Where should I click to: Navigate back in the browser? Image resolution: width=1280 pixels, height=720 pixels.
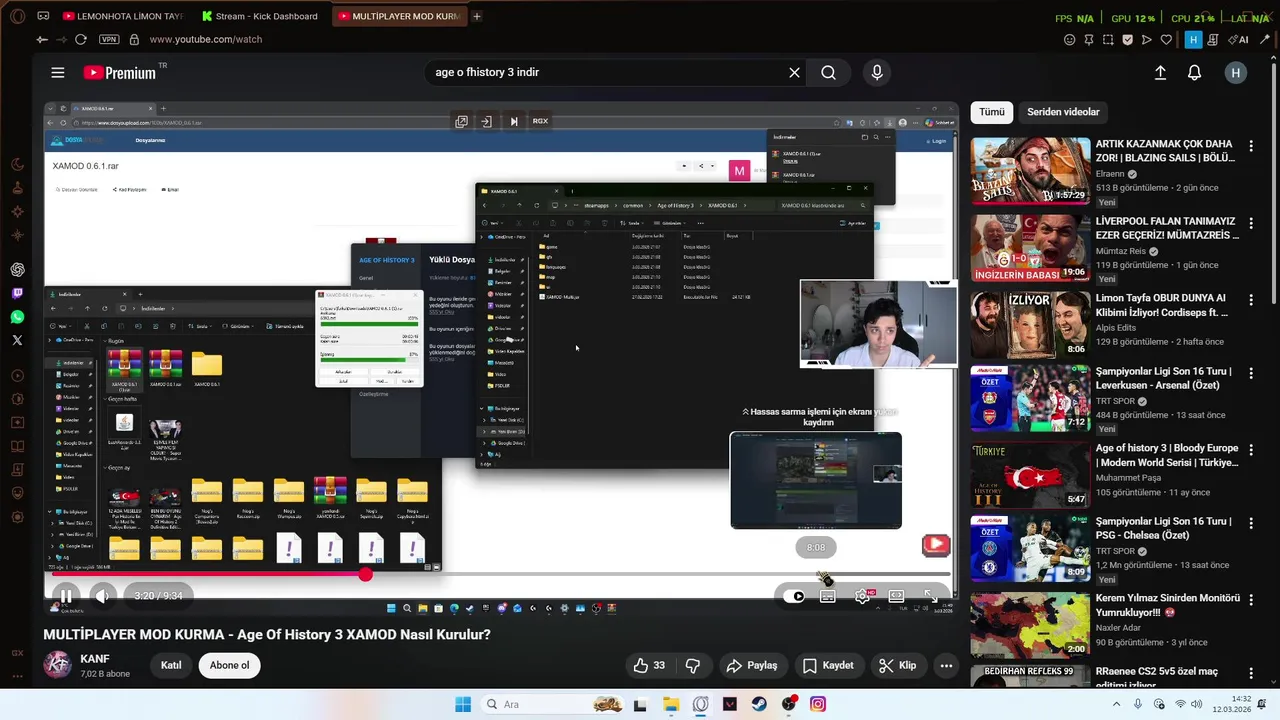pyautogui.click(x=42, y=40)
